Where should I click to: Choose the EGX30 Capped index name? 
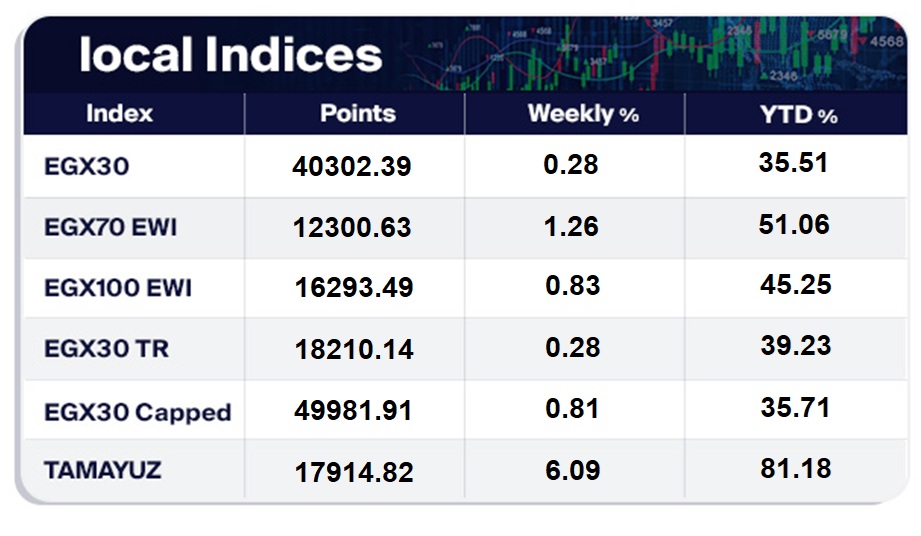(x=138, y=412)
